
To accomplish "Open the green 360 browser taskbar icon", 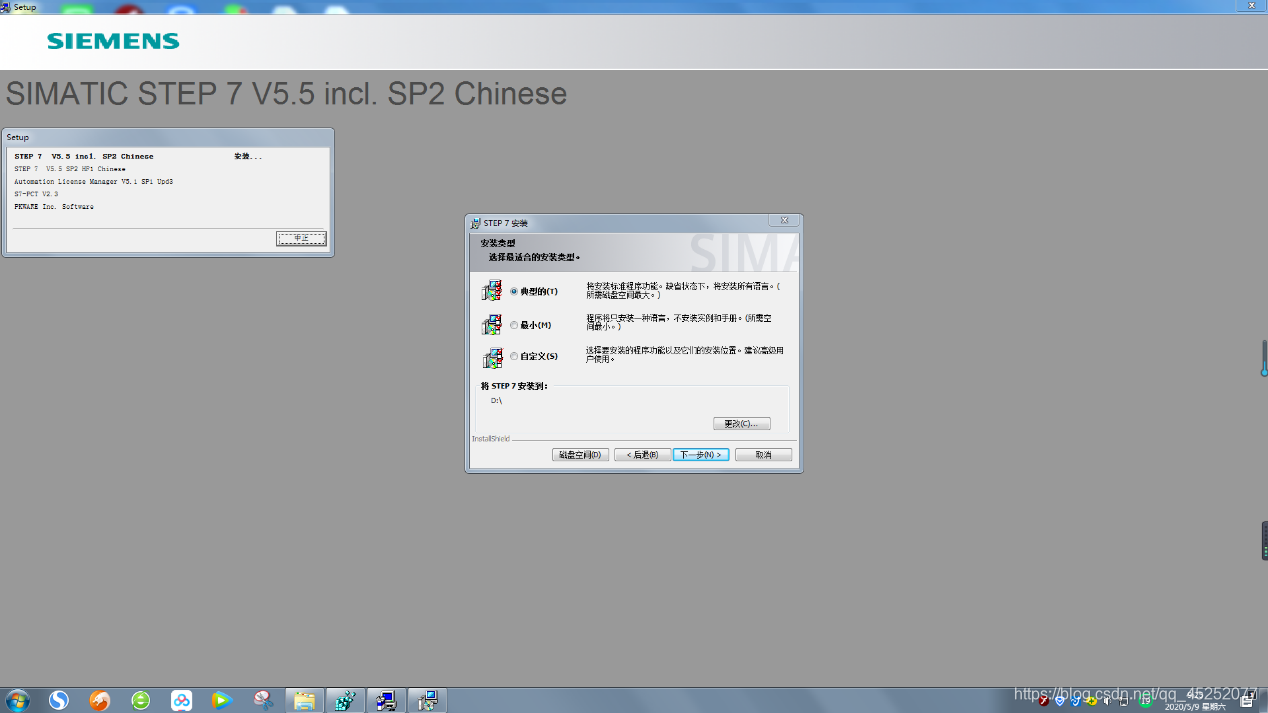I will (x=141, y=700).
